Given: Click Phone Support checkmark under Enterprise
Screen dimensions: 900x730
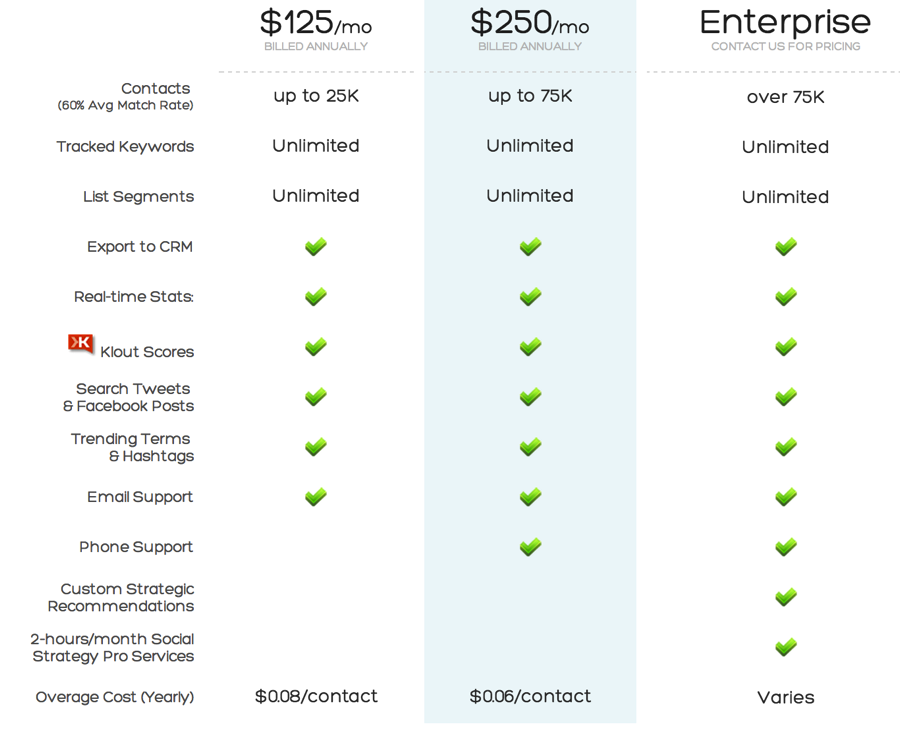Looking at the screenshot, I should (x=786, y=547).
